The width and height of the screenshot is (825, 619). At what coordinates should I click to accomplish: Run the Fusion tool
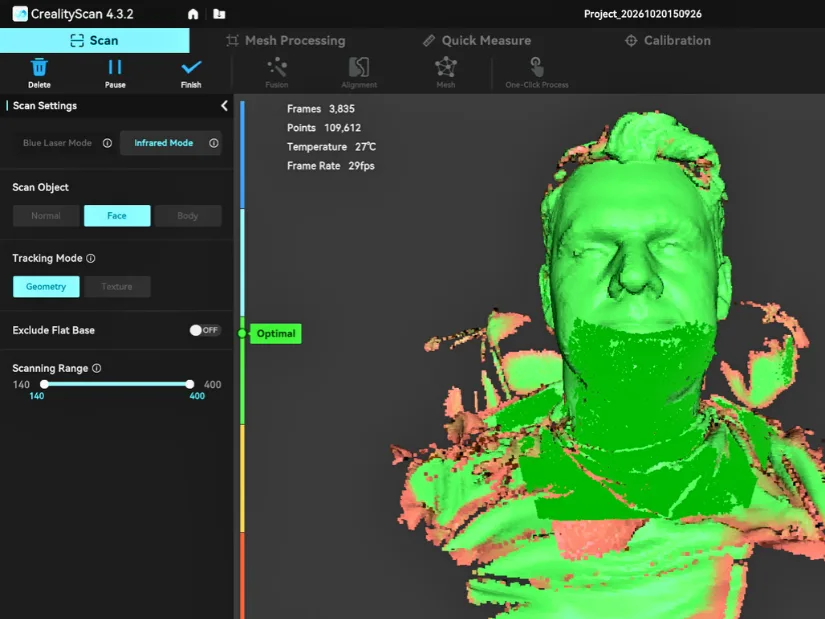click(x=277, y=74)
